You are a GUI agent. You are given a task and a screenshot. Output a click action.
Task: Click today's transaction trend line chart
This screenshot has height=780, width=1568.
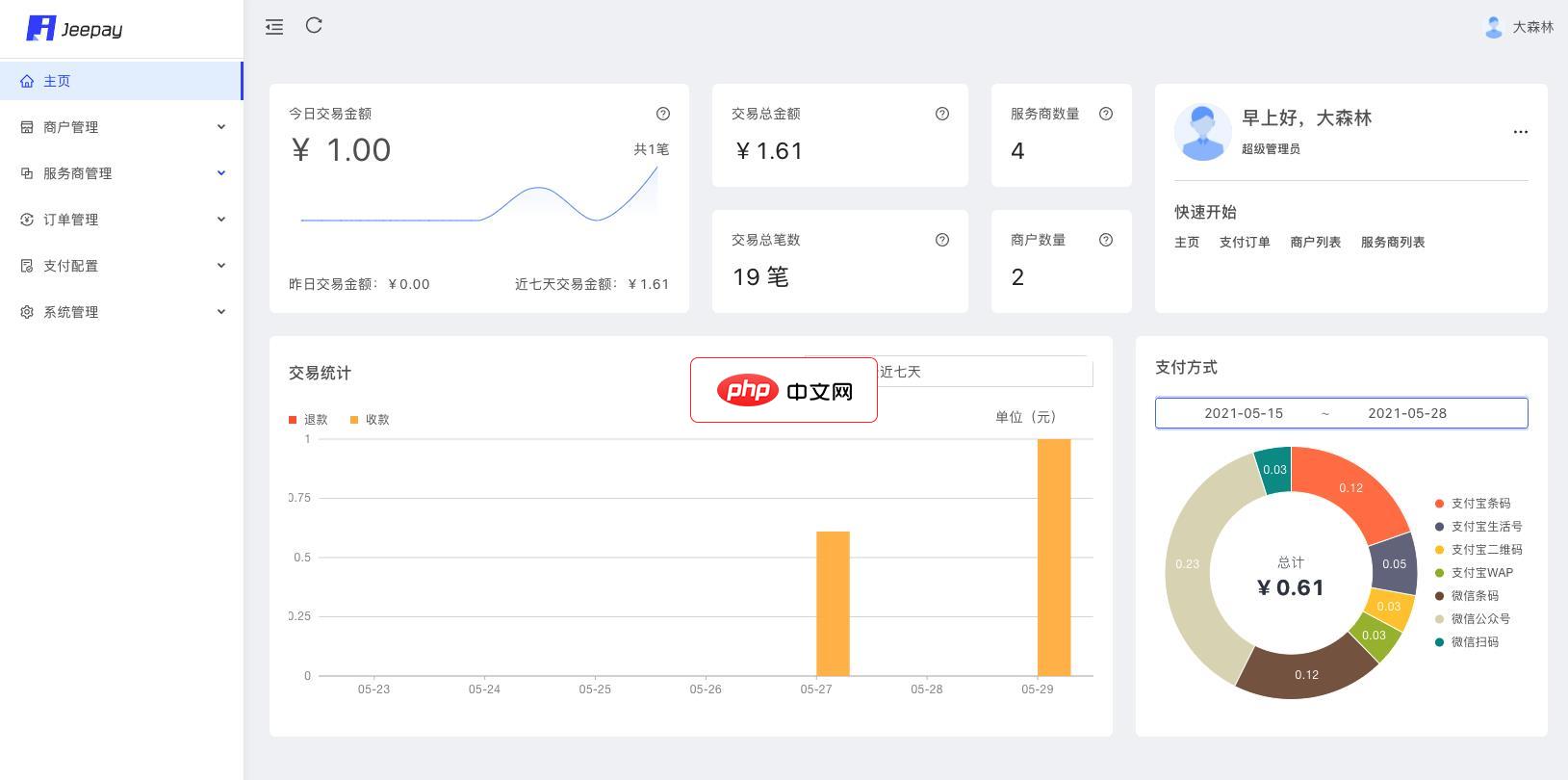479,193
